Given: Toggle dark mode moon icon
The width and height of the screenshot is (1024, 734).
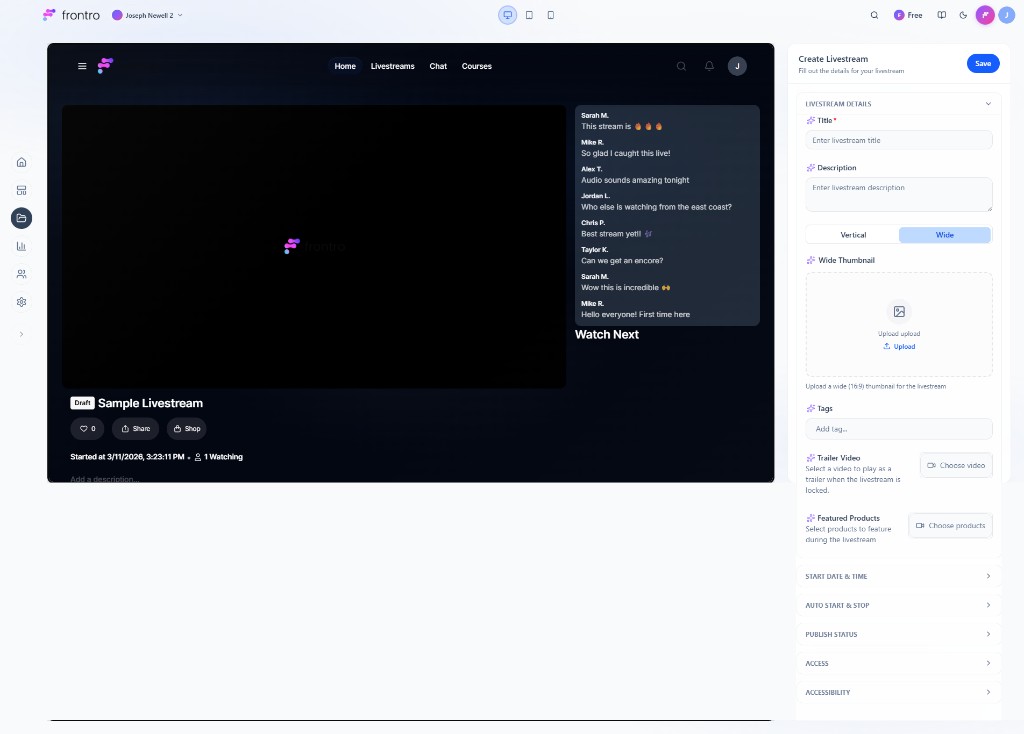Looking at the screenshot, I should click(963, 15).
